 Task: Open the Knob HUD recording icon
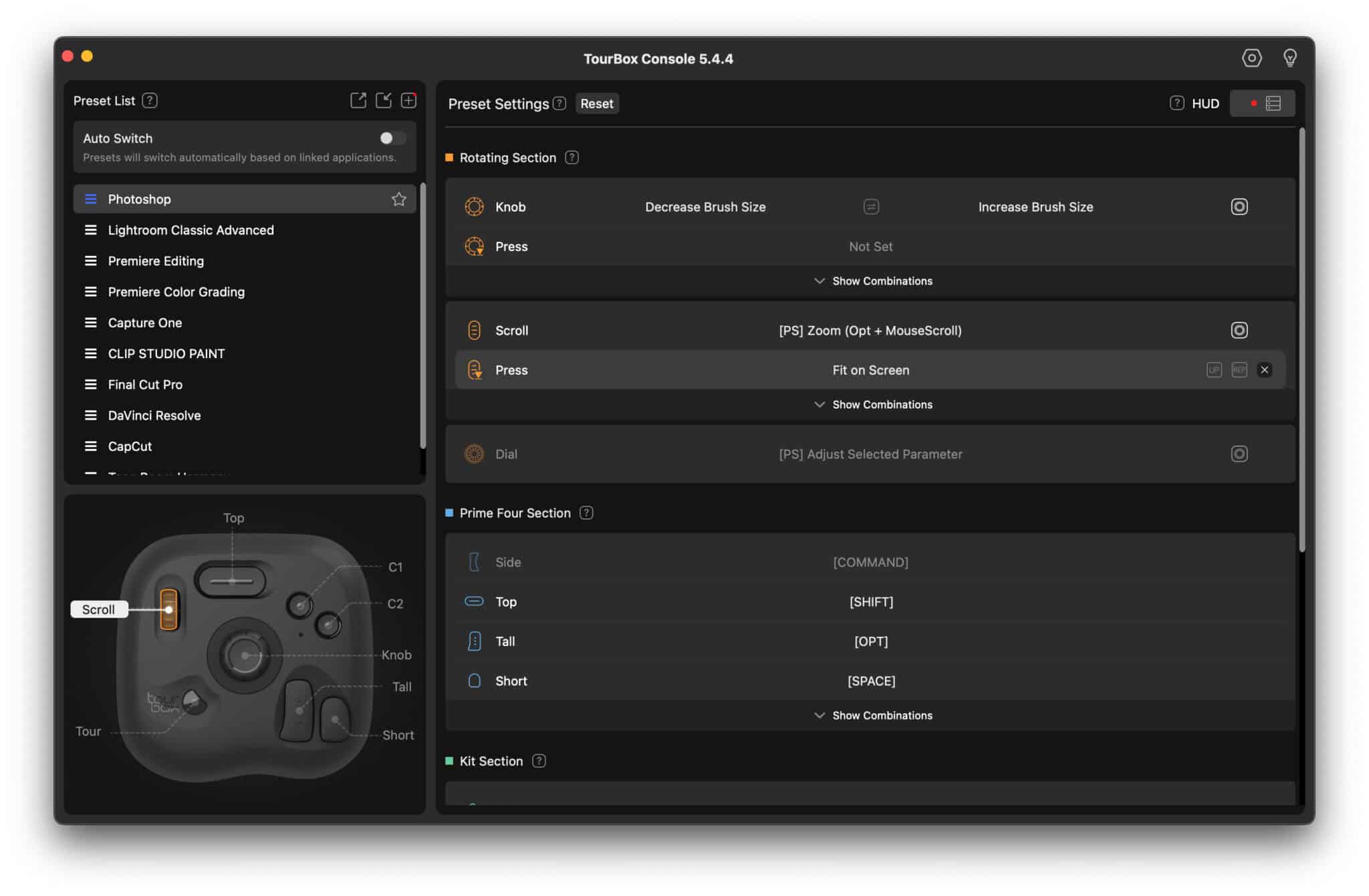1239,206
